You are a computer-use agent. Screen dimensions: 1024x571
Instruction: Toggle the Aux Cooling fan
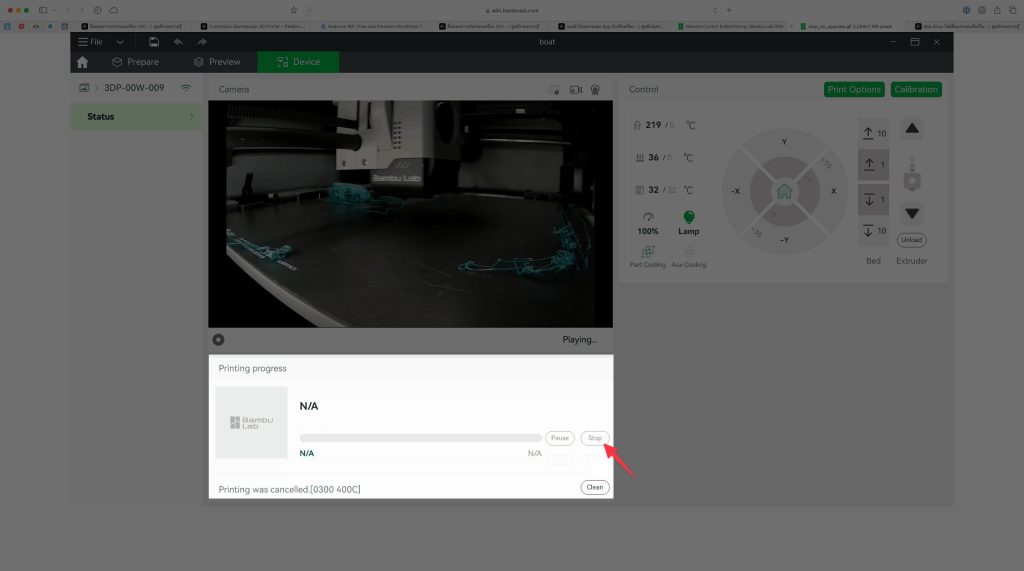(x=688, y=252)
